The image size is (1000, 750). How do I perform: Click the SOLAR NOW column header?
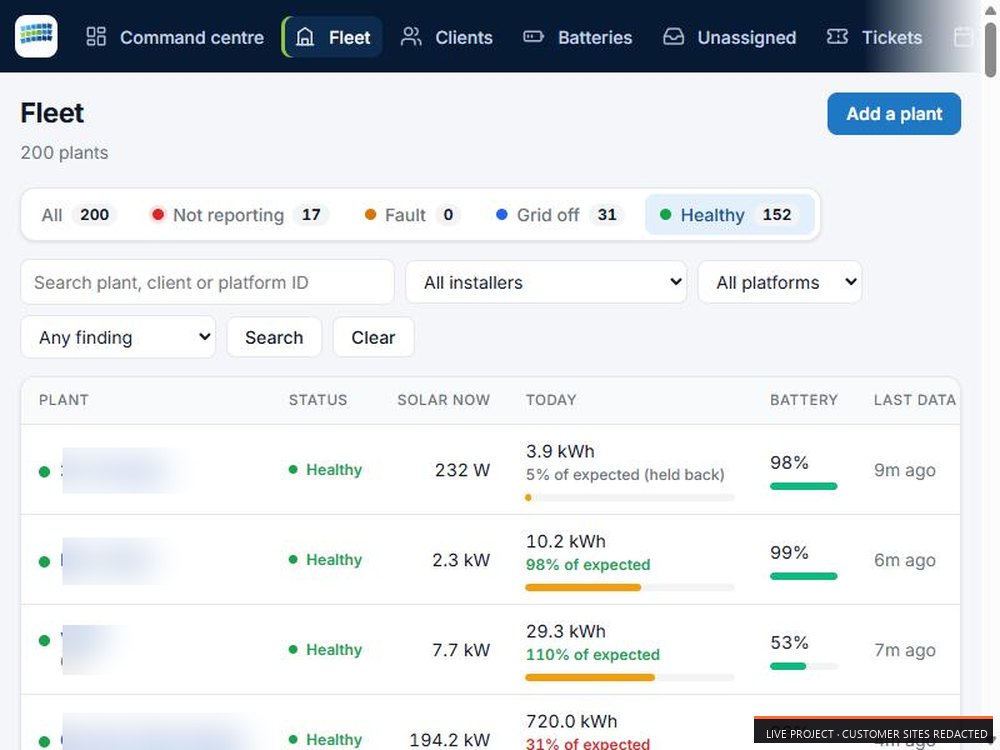click(444, 400)
